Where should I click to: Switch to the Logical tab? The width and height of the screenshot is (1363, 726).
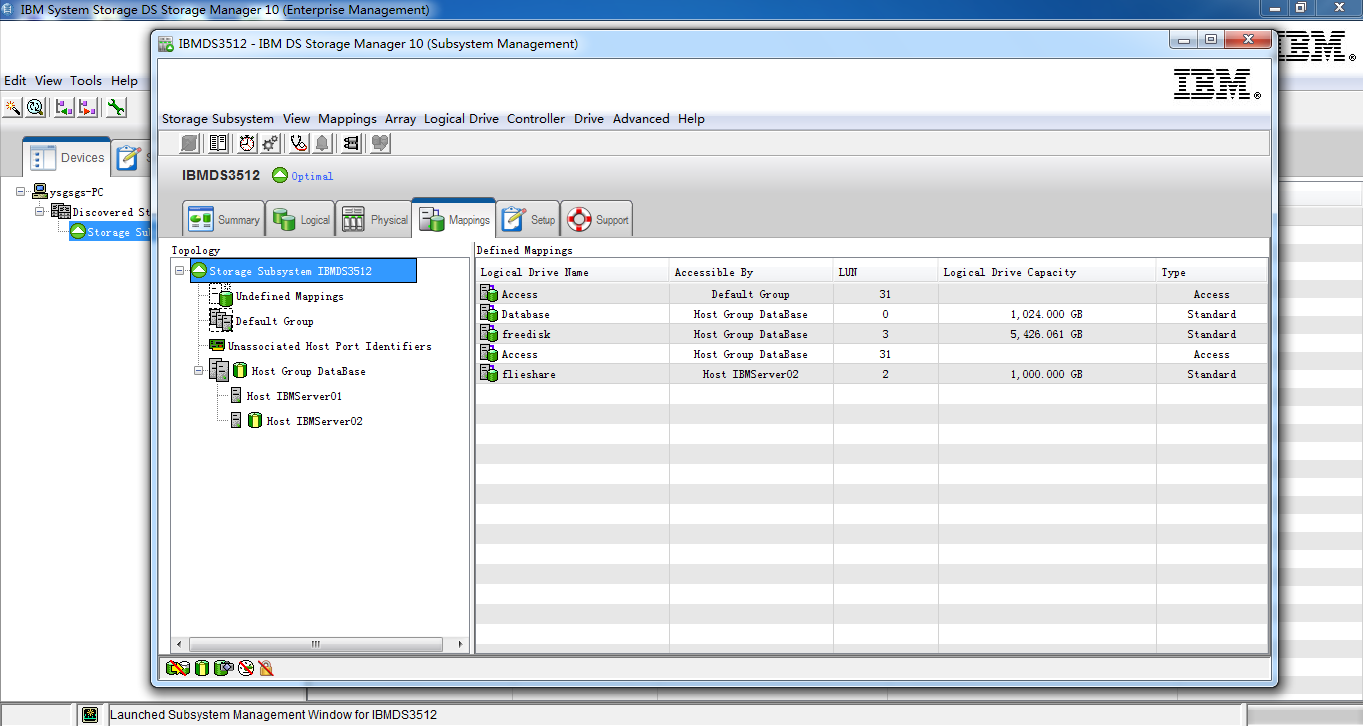click(x=301, y=219)
